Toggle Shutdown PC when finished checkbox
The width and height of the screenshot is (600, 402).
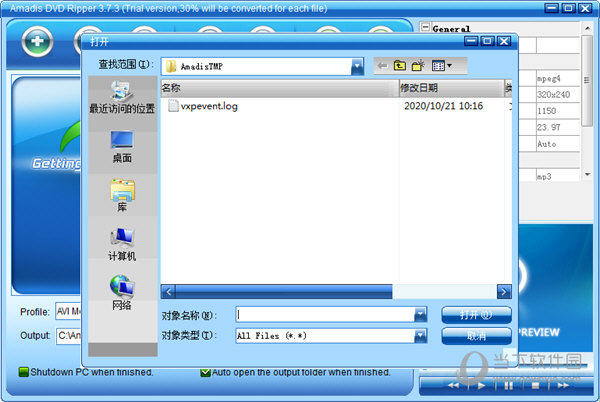pyautogui.click(x=24, y=372)
